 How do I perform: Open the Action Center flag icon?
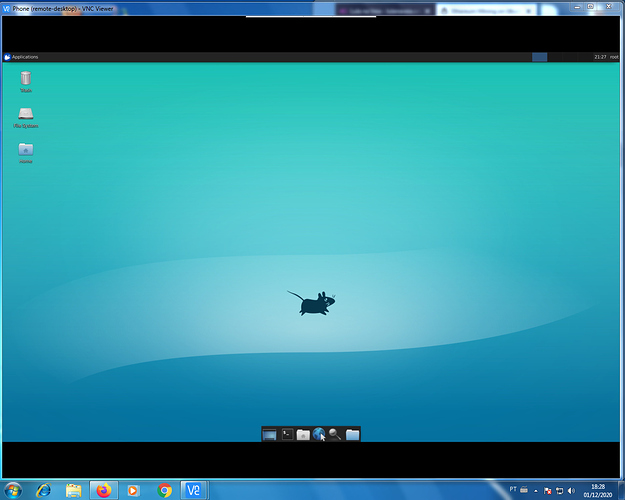[548, 491]
